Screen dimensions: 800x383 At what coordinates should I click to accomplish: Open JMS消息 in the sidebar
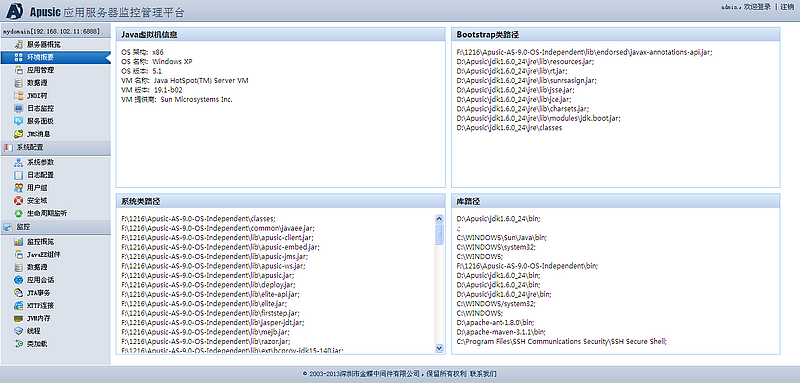click(x=39, y=134)
